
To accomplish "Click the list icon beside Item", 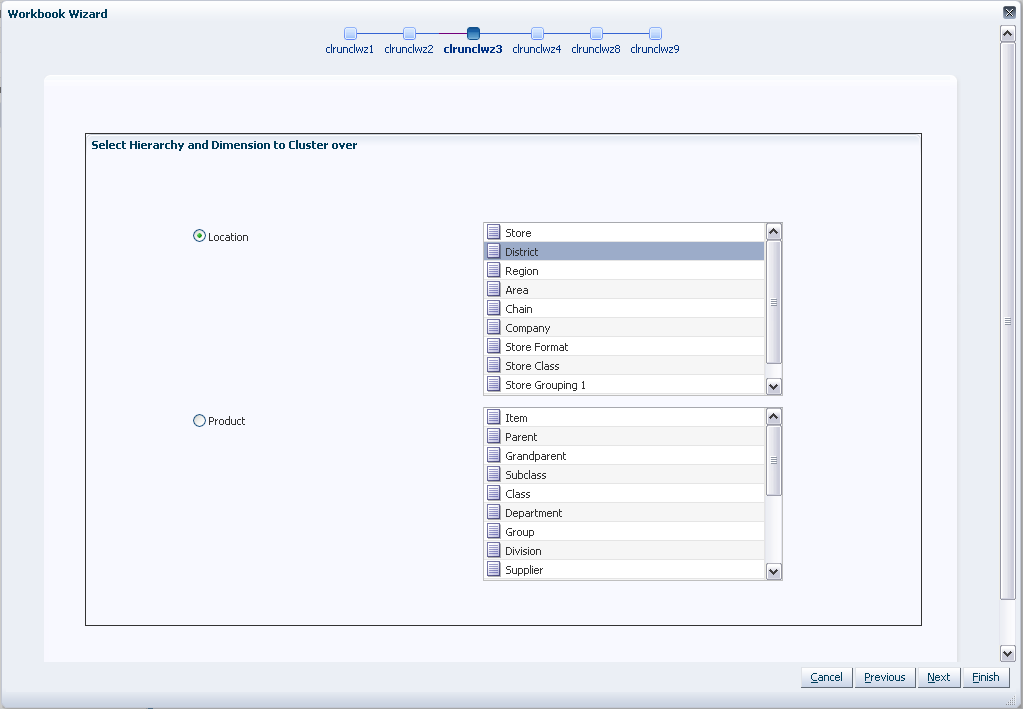I will coord(494,417).
